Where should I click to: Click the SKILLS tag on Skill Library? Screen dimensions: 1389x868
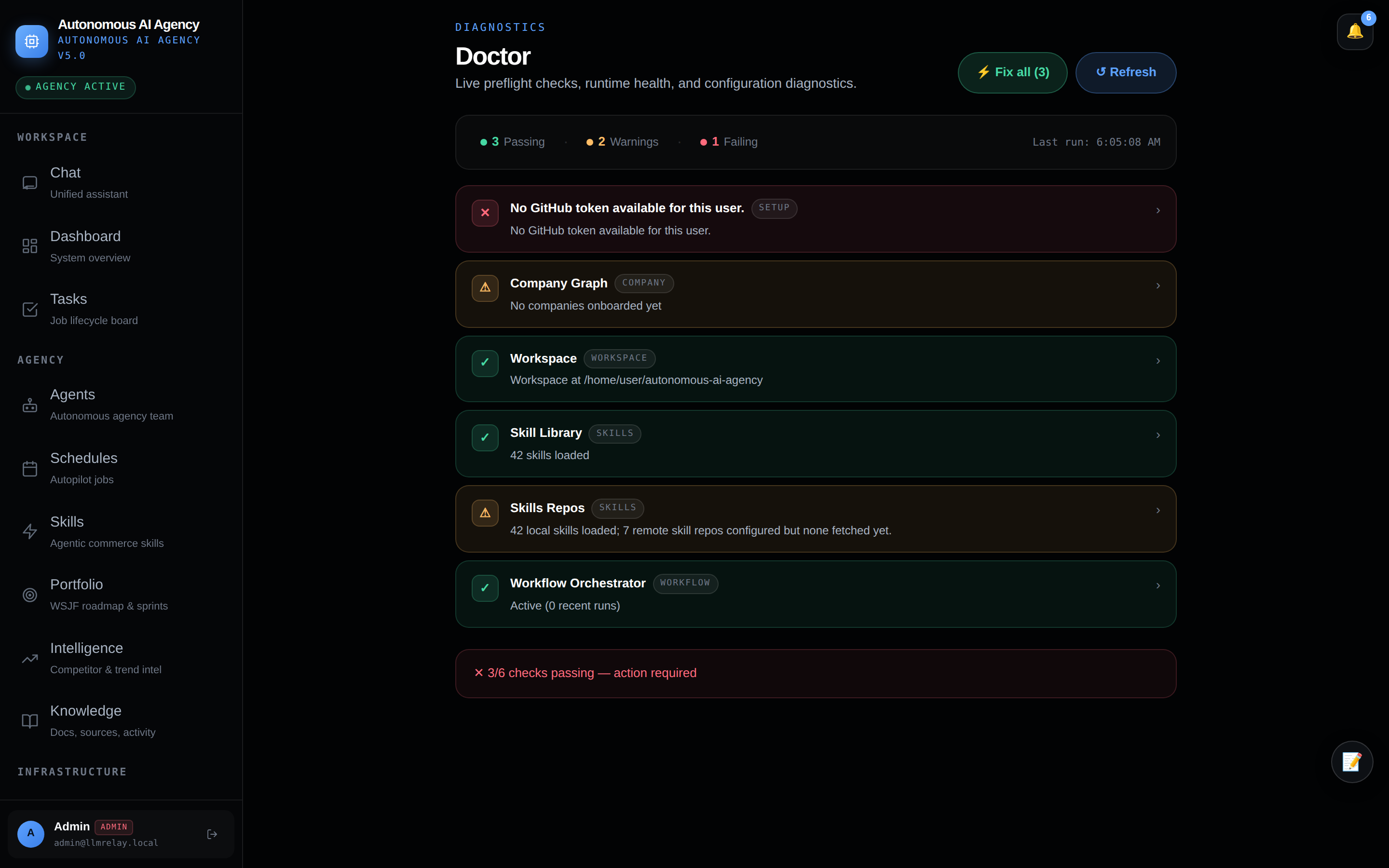click(x=615, y=434)
